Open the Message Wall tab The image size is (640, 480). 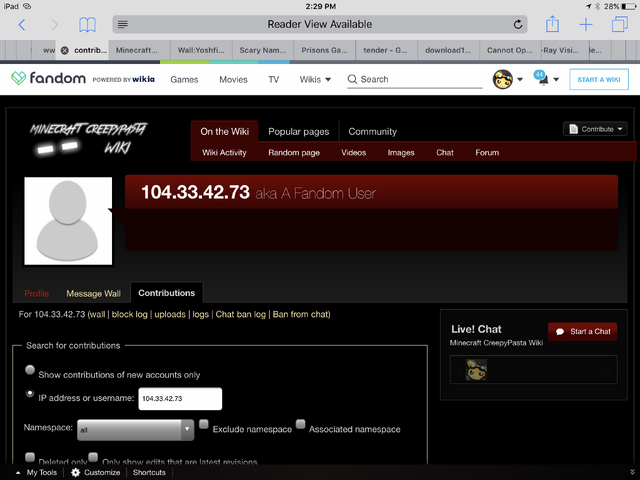[x=93, y=293]
